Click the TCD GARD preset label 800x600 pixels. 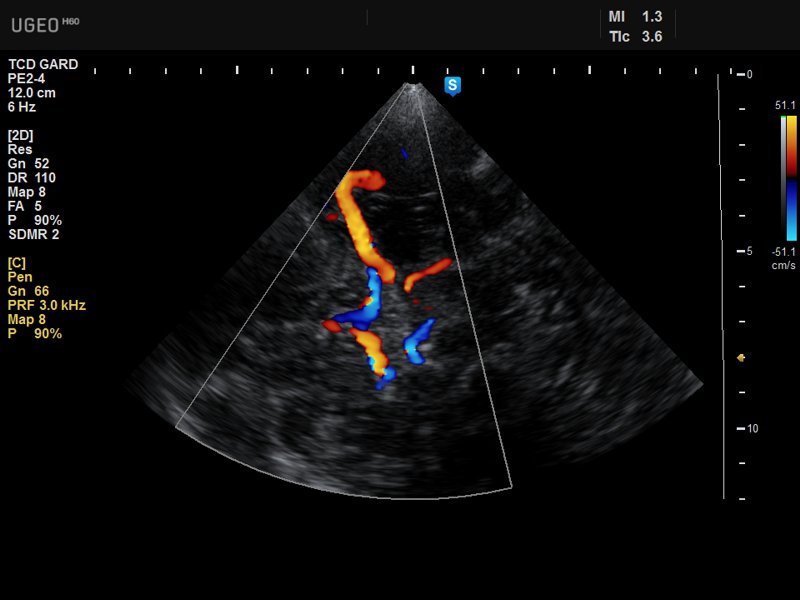tap(42, 65)
